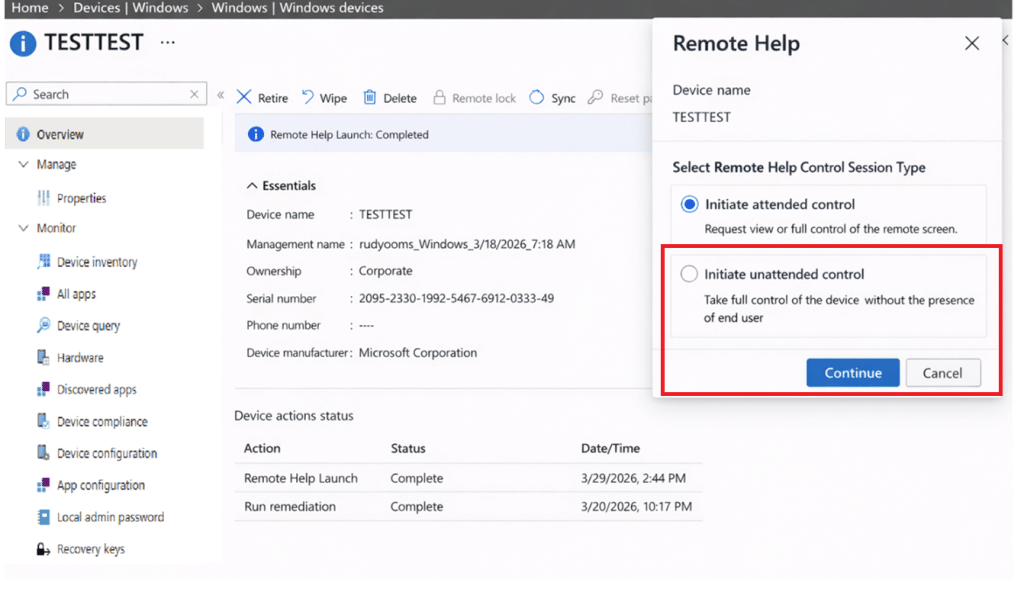Select Initiate unattended control option
Image resolution: width=1024 pixels, height=592 pixels.
click(x=689, y=274)
